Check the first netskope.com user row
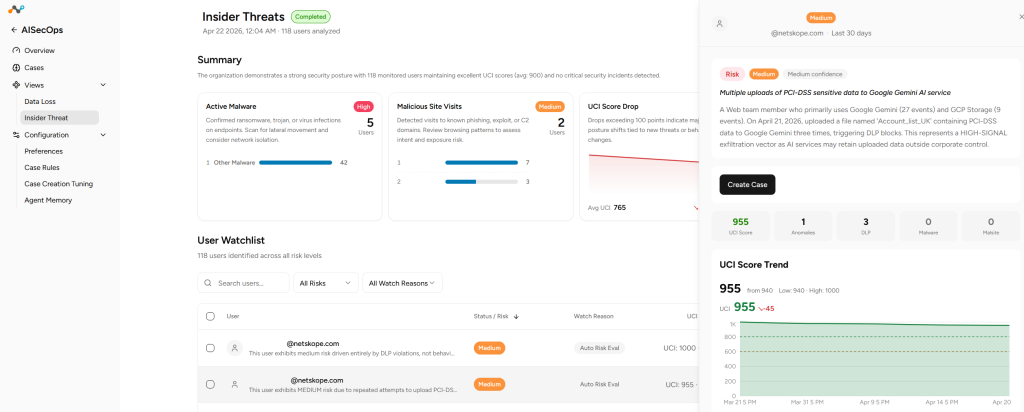 coord(210,348)
